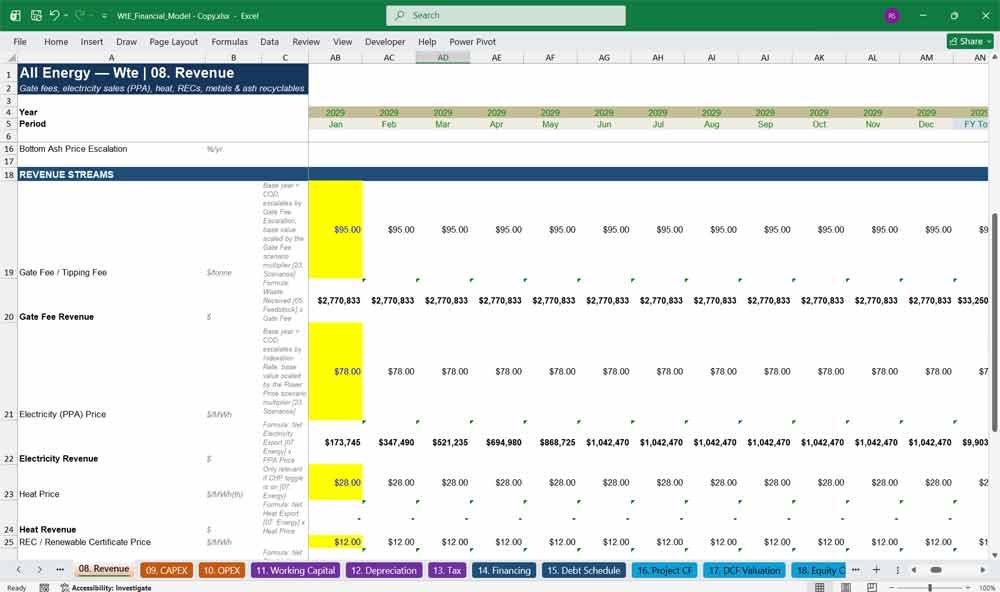Click previous sheet navigation arrow

click(x=19, y=570)
